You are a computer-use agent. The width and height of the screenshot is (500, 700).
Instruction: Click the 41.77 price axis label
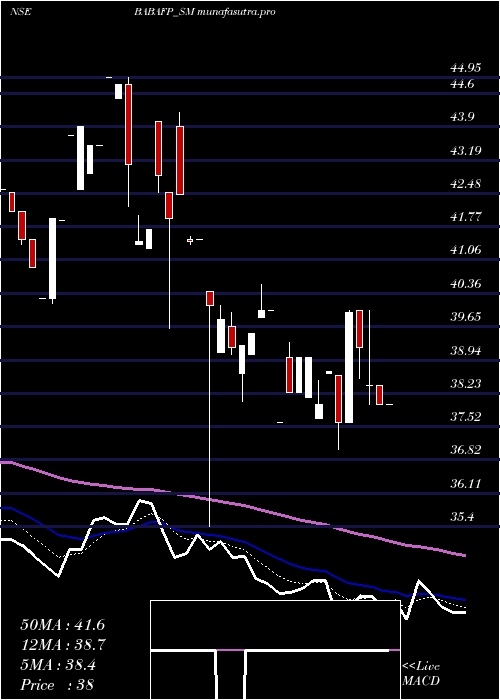[466, 217]
